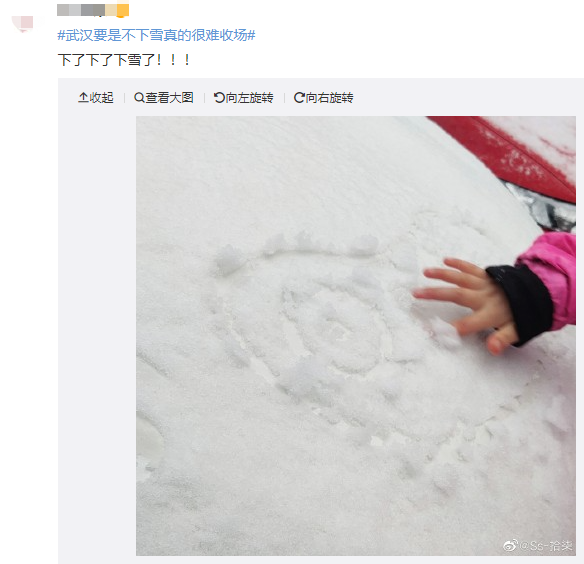Open the poster's avatar picture

(23, 24)
